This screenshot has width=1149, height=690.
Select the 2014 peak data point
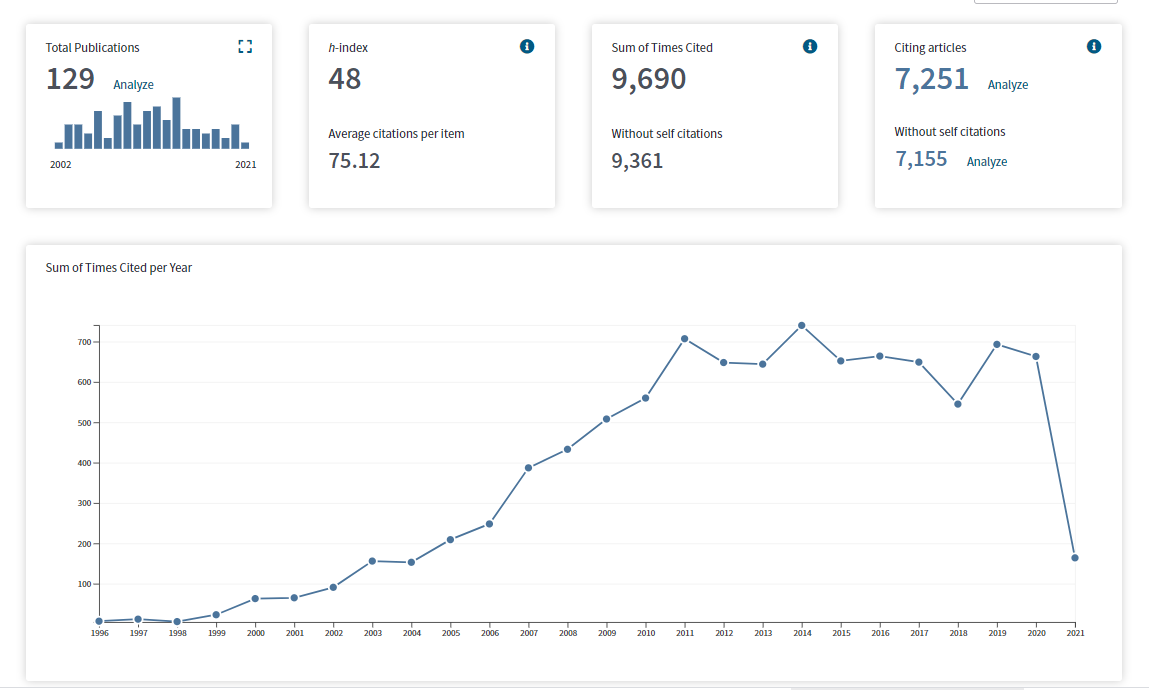pos(802,326)
